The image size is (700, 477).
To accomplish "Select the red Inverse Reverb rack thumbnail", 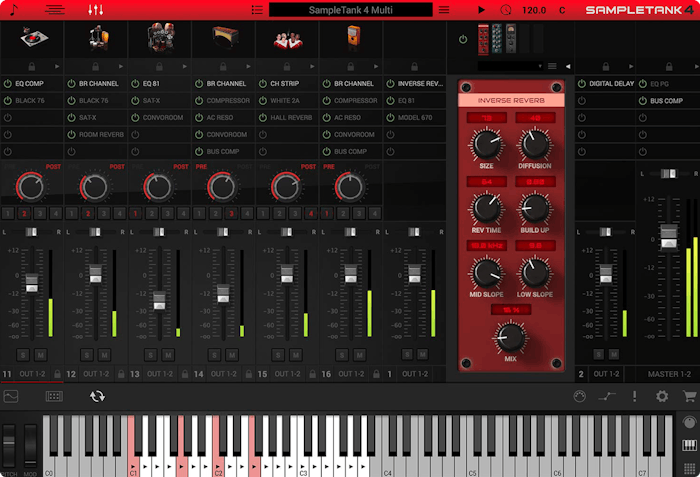I will [x=483, y=39].
